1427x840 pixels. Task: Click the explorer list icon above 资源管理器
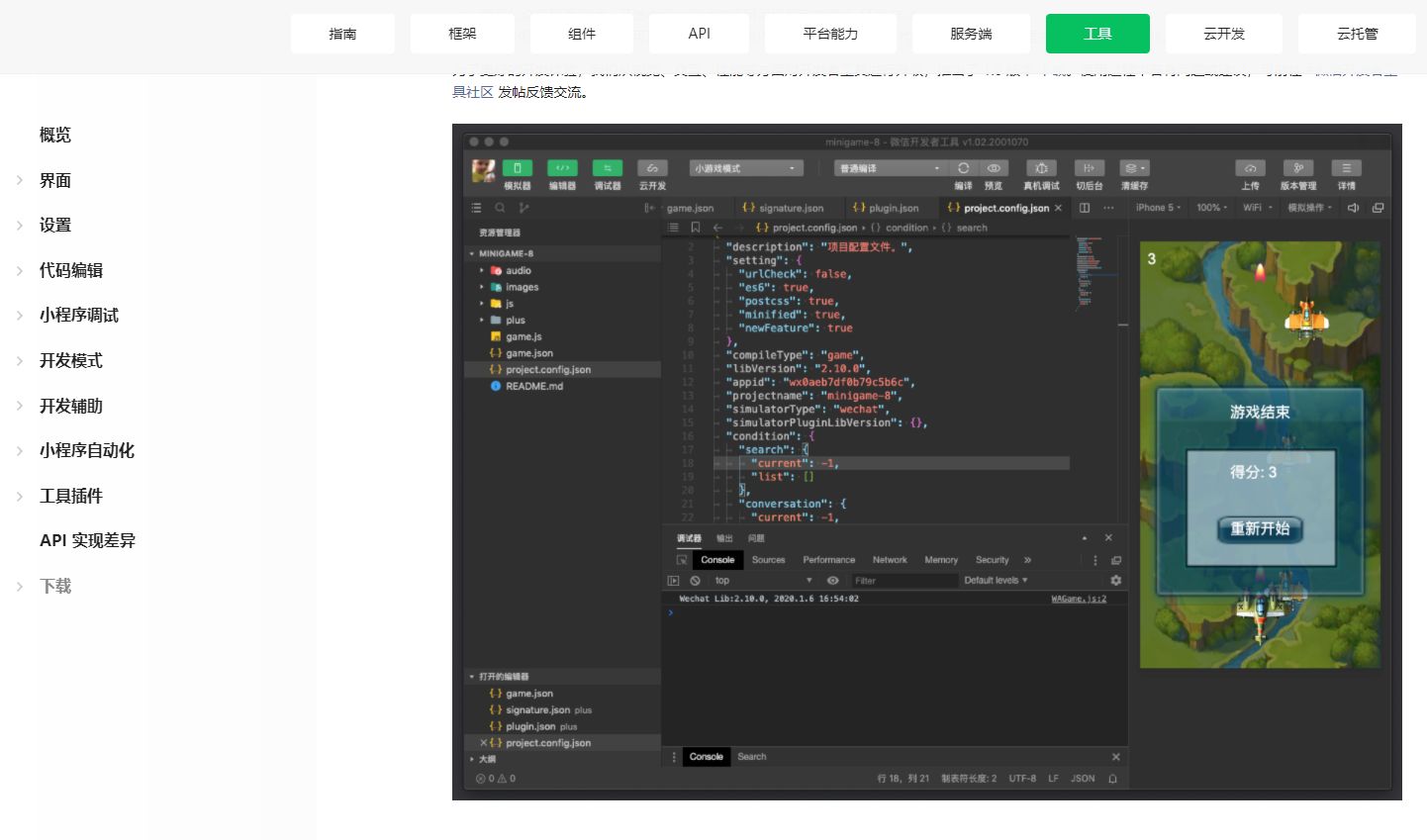[476, 208]
